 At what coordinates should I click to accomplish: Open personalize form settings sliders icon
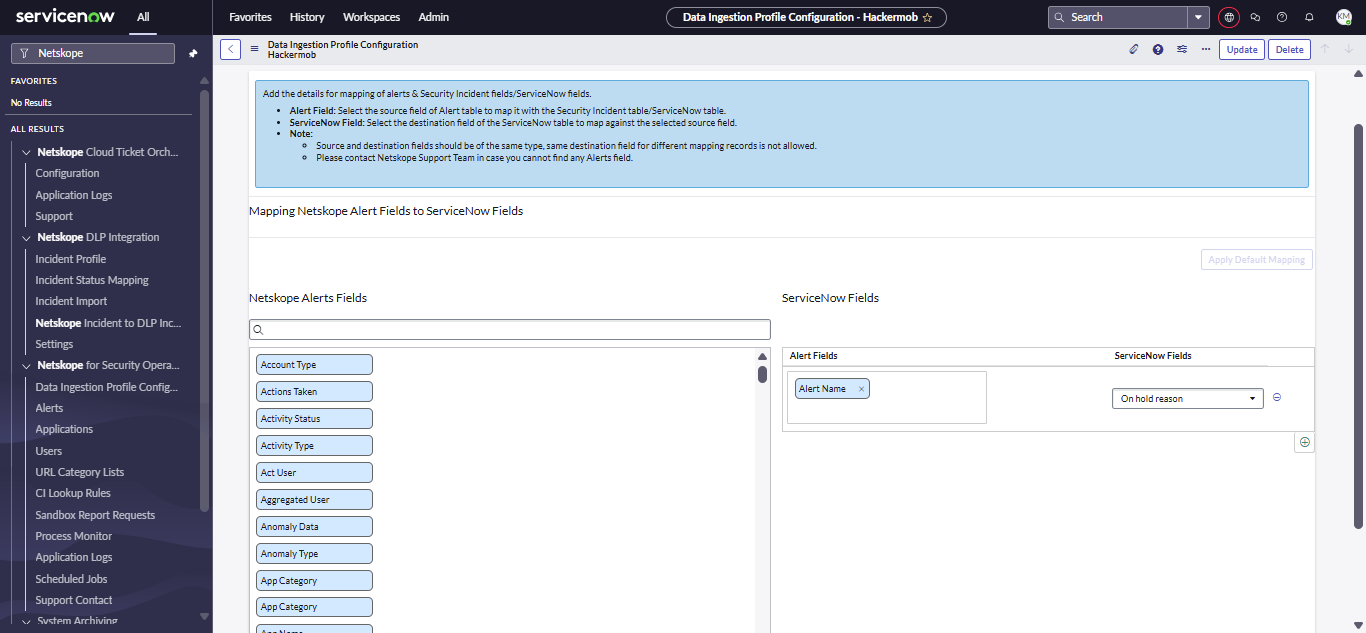[1182, 49]
